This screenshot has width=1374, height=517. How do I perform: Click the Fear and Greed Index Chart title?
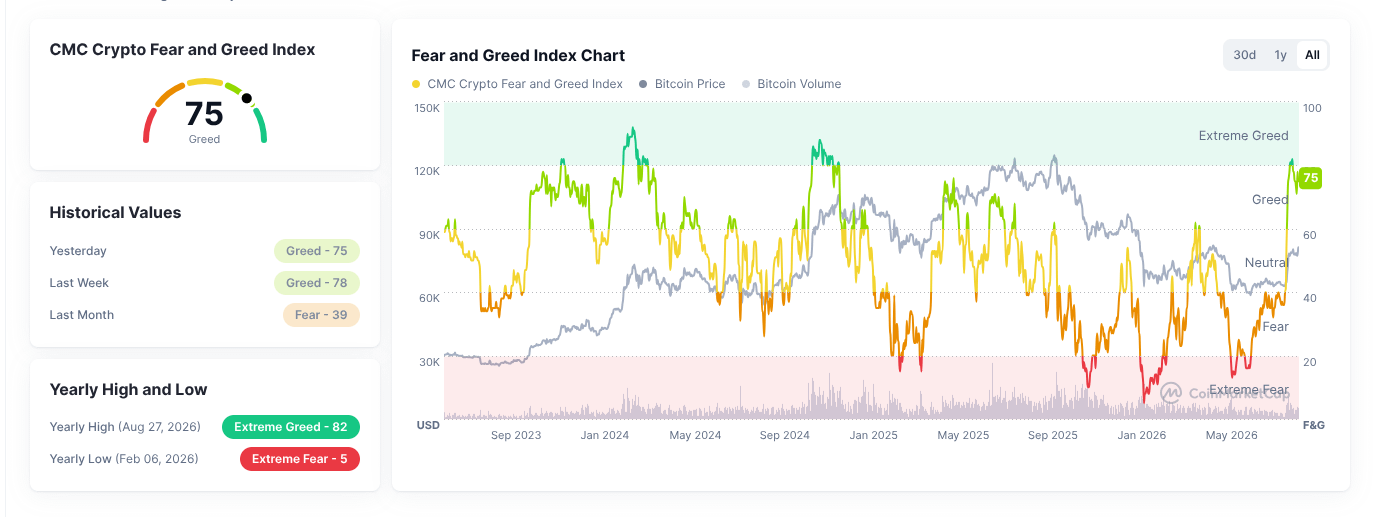pos(518,55)
